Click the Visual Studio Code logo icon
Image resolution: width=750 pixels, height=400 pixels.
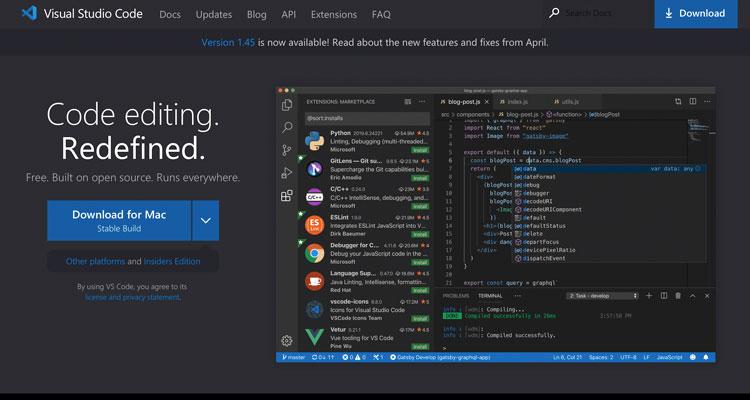click(29, 13)
